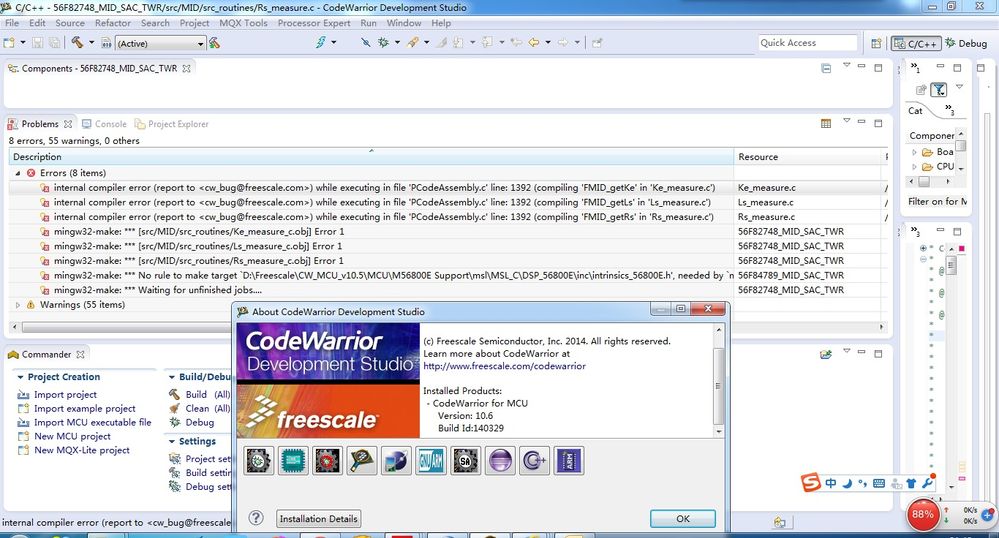Image resolution: width=999 pixels, height=538 pixels.
Task: Click the SA plugin icon in the About dialog
Action: [465, 460]
